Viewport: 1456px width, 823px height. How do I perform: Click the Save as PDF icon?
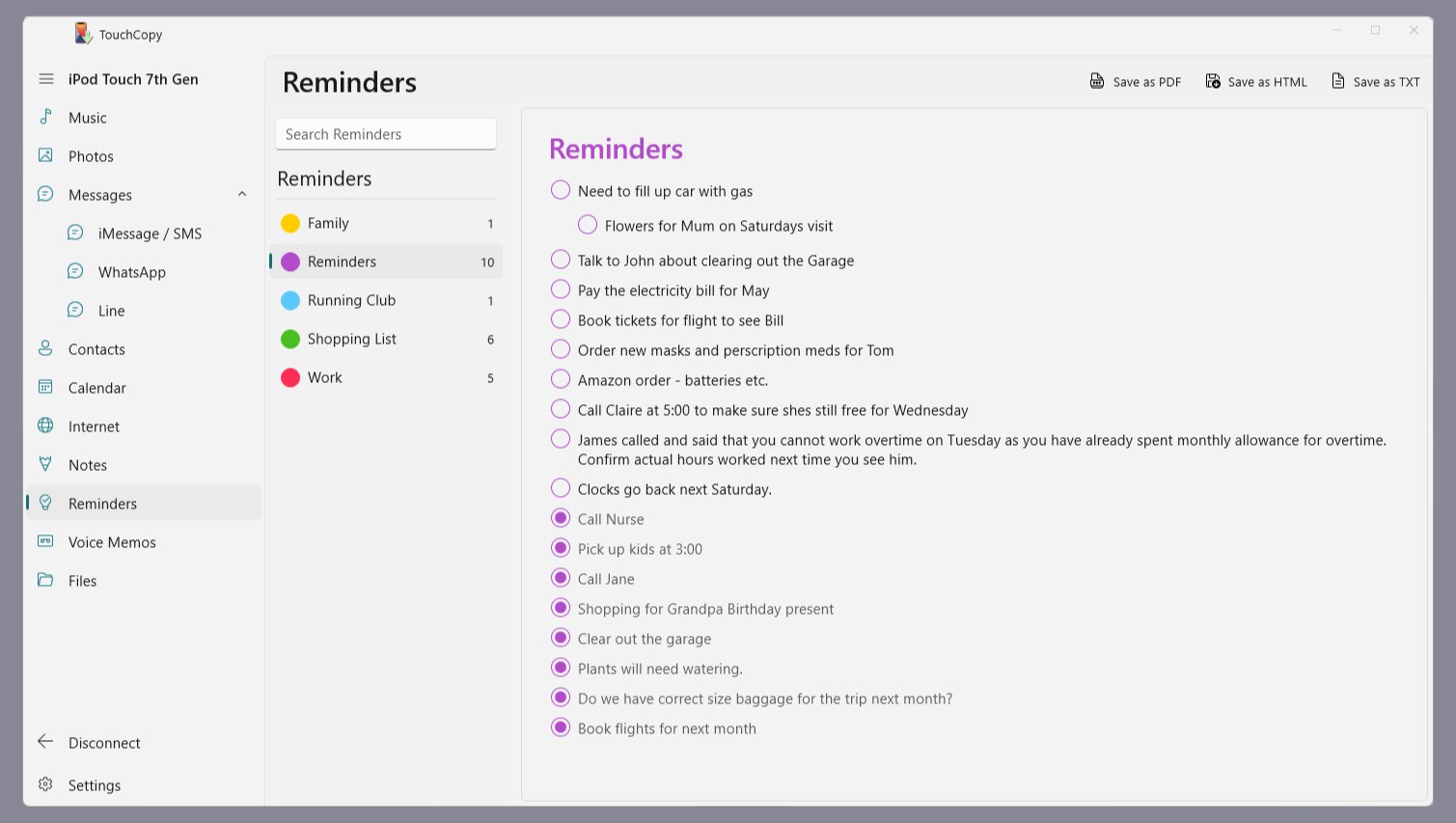point(1097,81)
